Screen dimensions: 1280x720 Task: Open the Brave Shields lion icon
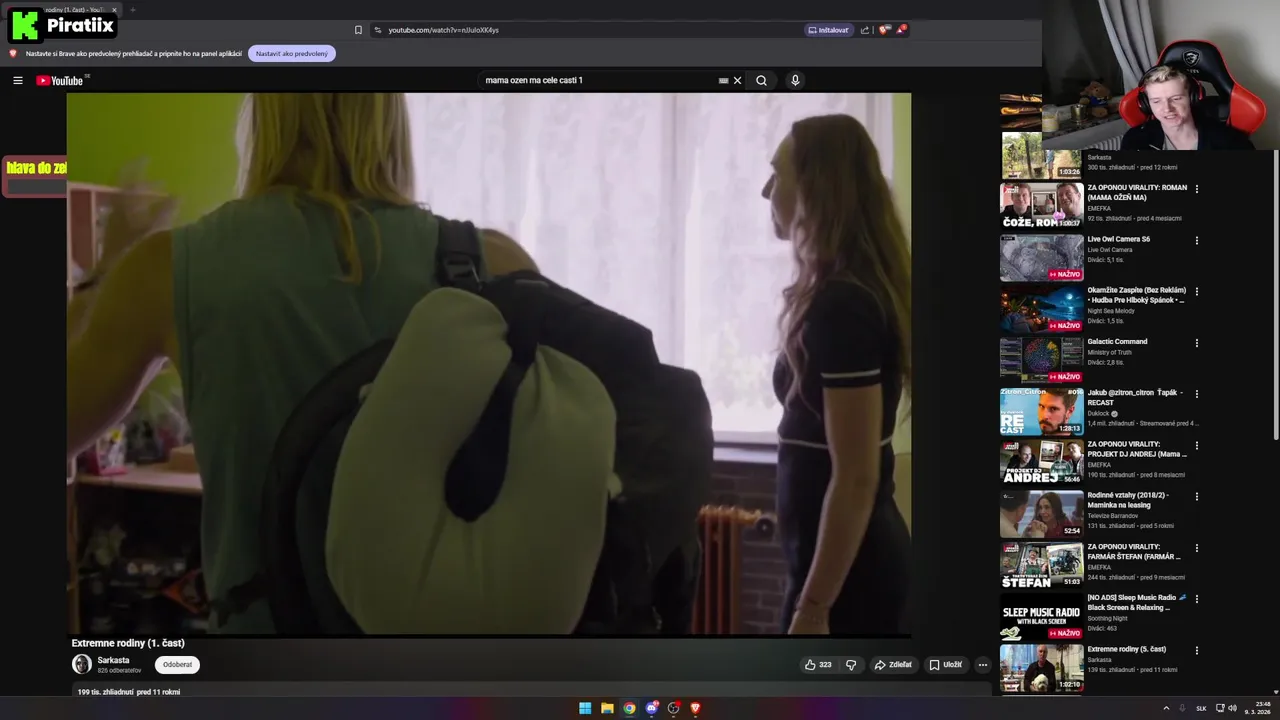click(883, 30)
